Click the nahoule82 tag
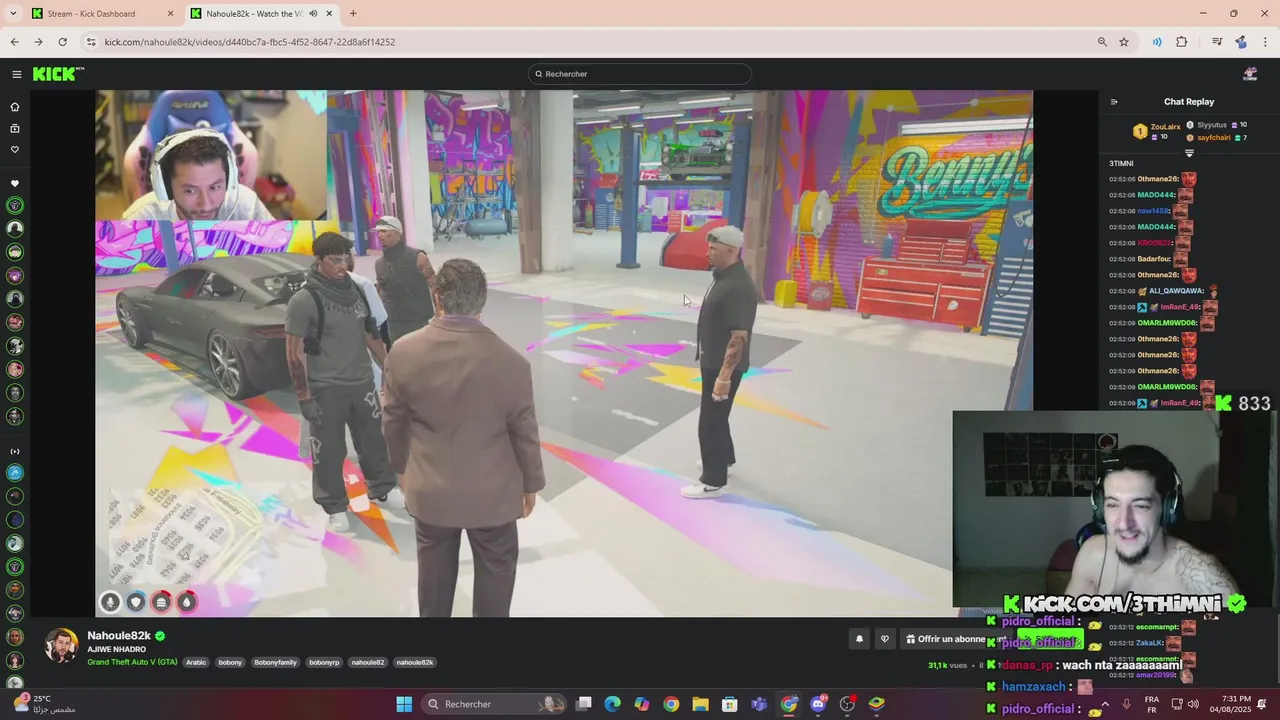This screenshot has width=1280, height=720. (x=367, y=662)
